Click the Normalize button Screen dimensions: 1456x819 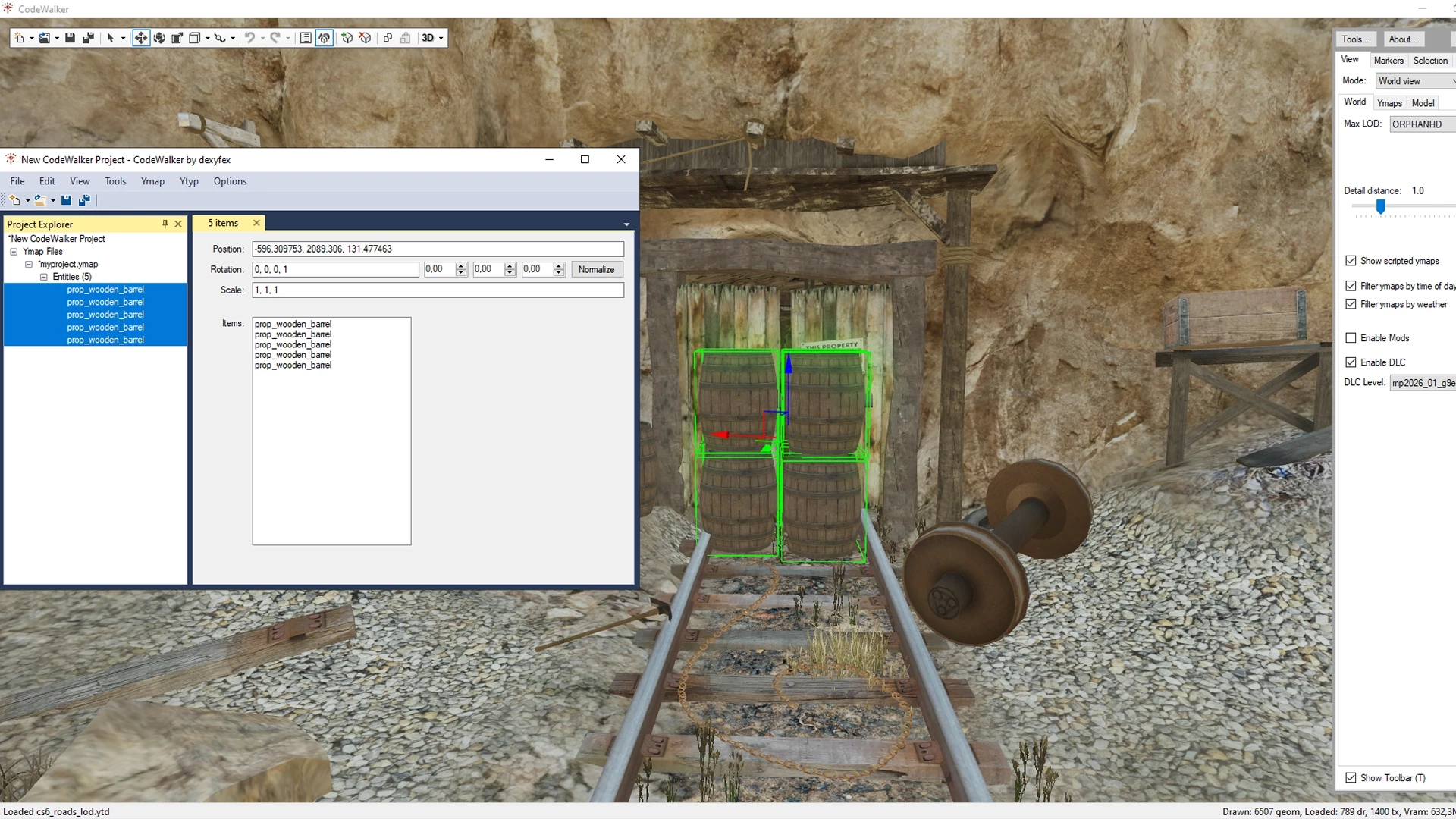(597, 269)
